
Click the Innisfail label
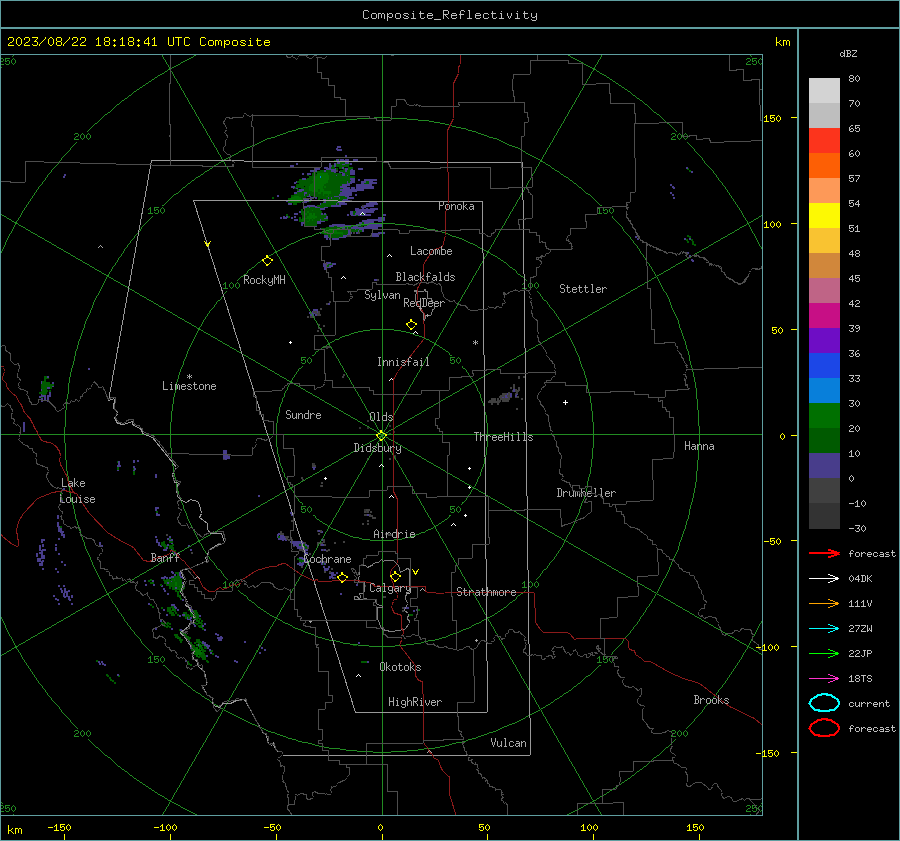click(403, 362)
